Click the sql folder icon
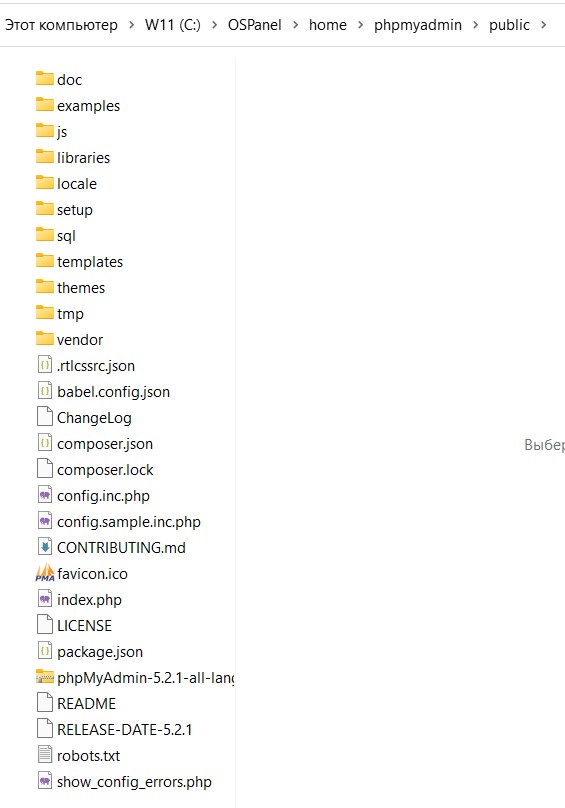The height and width of the screenshot is (808, 565). point(45,235)
